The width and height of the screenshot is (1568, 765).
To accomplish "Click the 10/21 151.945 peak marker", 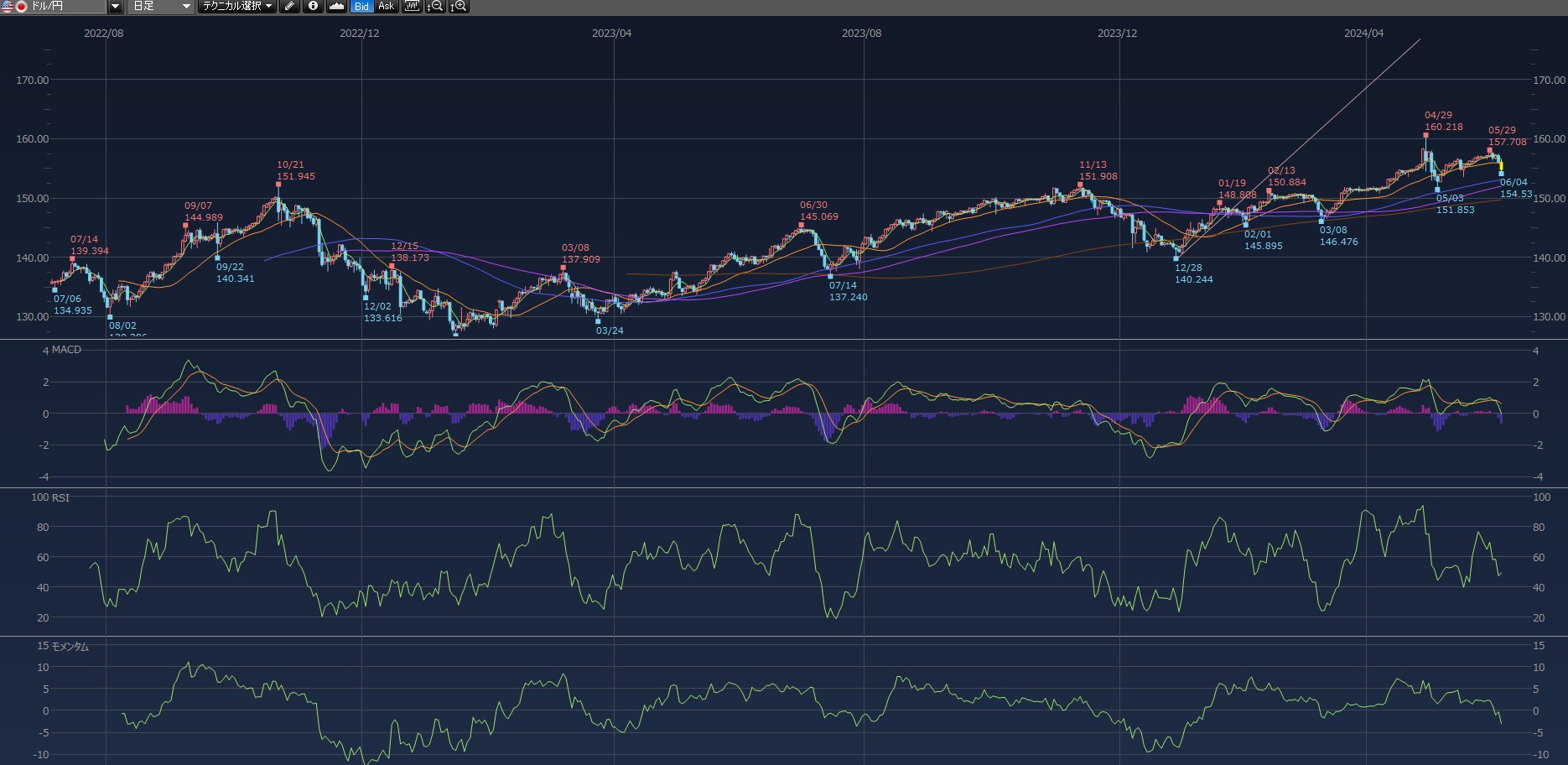I will [278, 184].
